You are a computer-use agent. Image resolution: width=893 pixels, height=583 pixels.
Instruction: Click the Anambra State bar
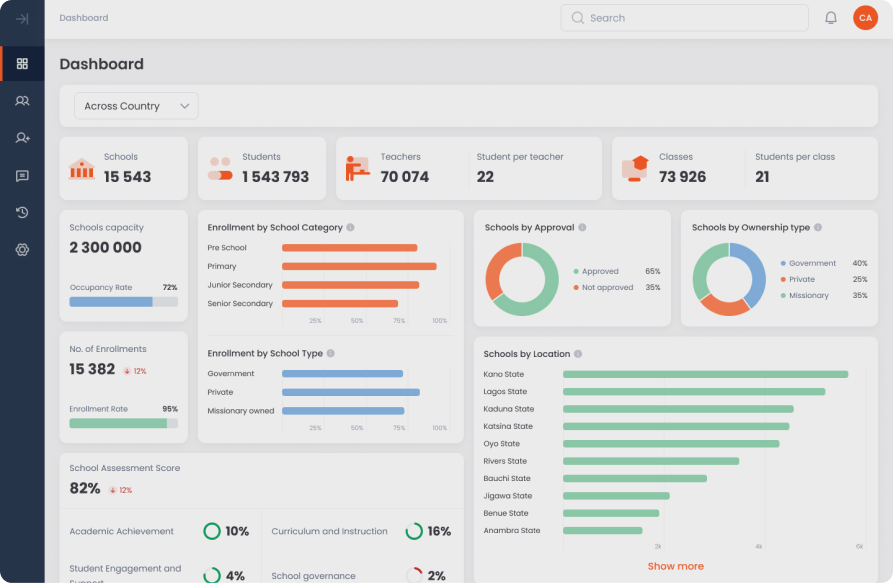[x=603, y=531]
